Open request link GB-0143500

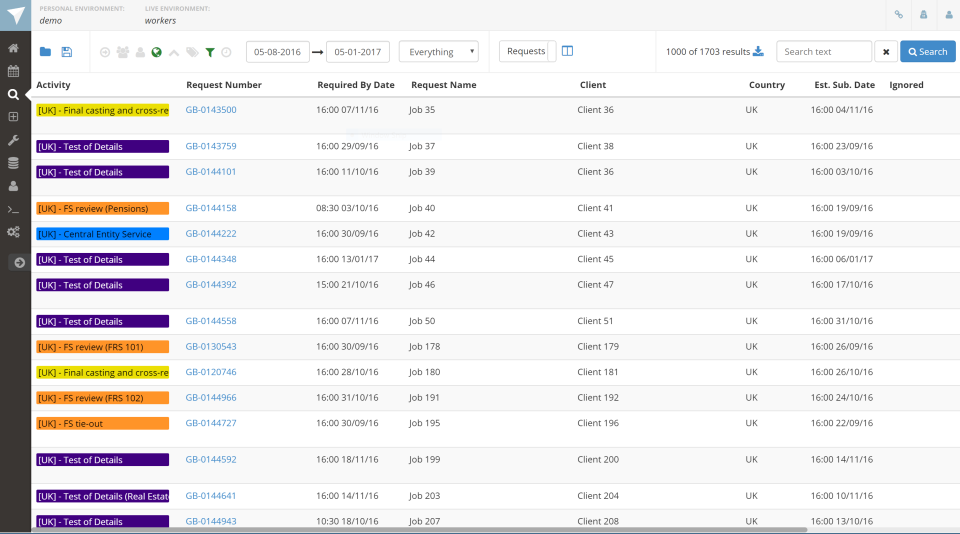pyautogui.click(x=211, y=110)
